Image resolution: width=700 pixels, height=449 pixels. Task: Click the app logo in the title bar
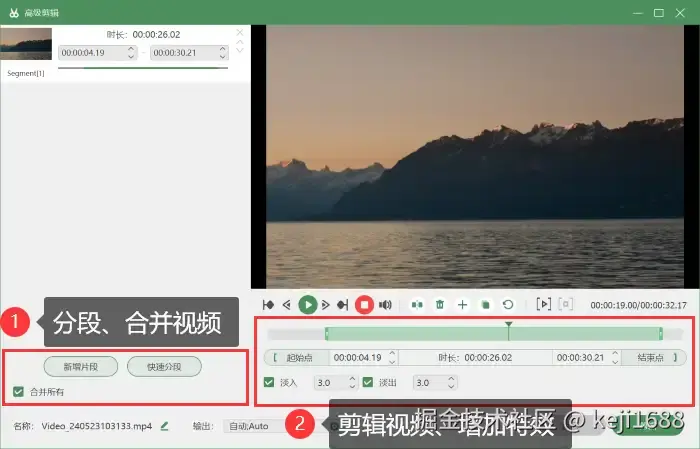[14, 12]
